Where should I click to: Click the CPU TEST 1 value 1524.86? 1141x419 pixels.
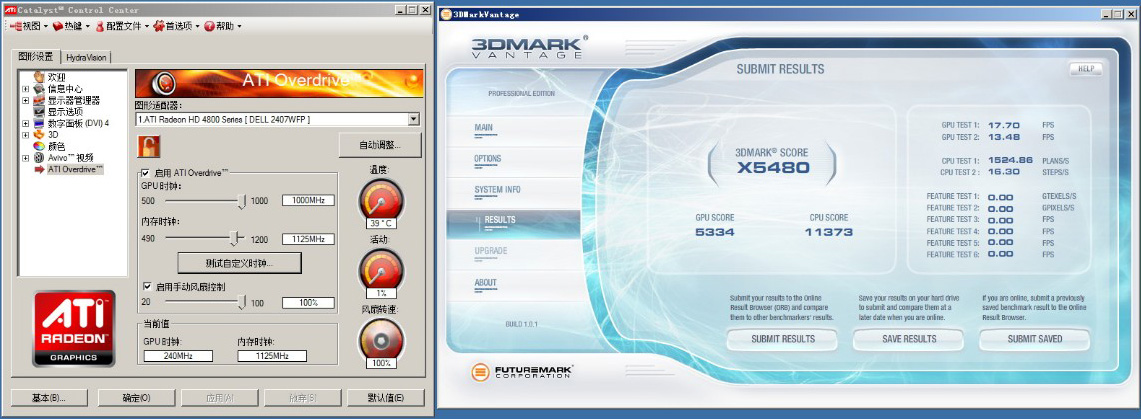(x=1011, y=160)
